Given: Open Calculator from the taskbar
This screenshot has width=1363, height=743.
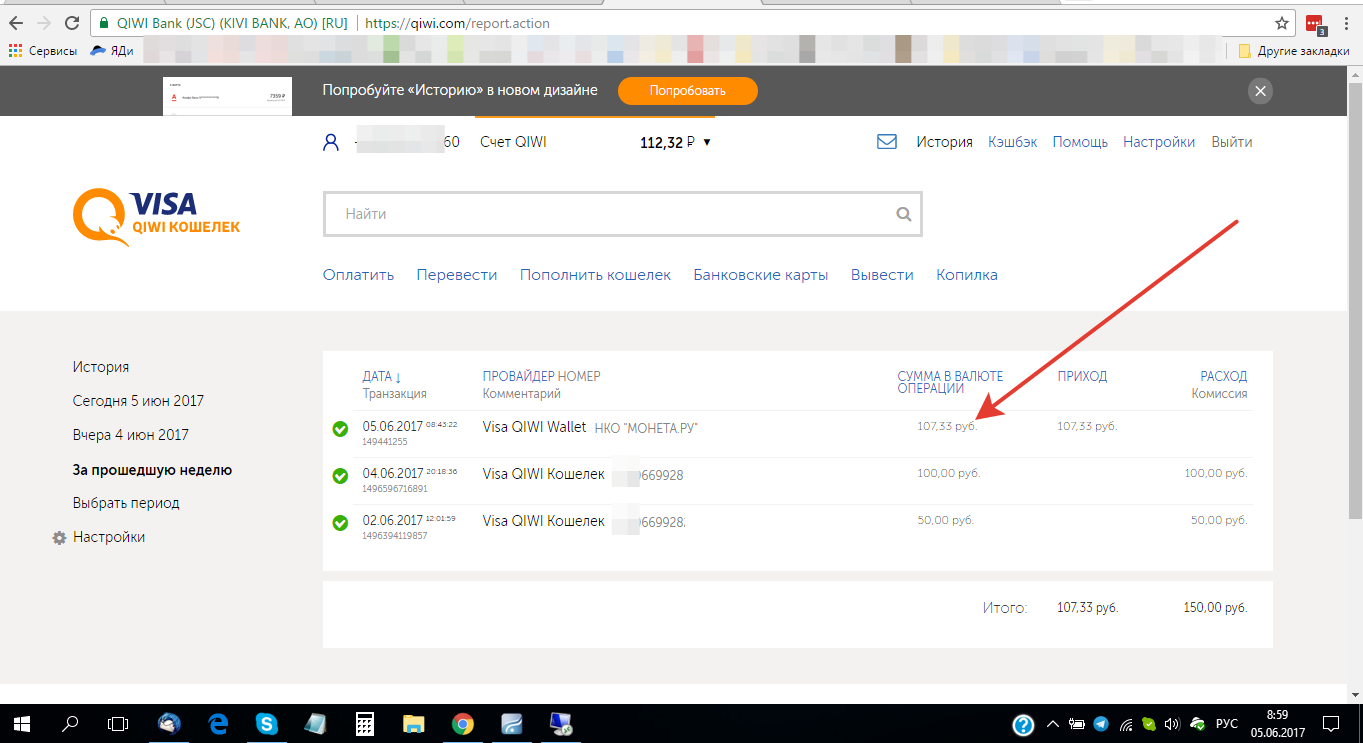Looking at the screenshot, I should click(x=365, y=723).
